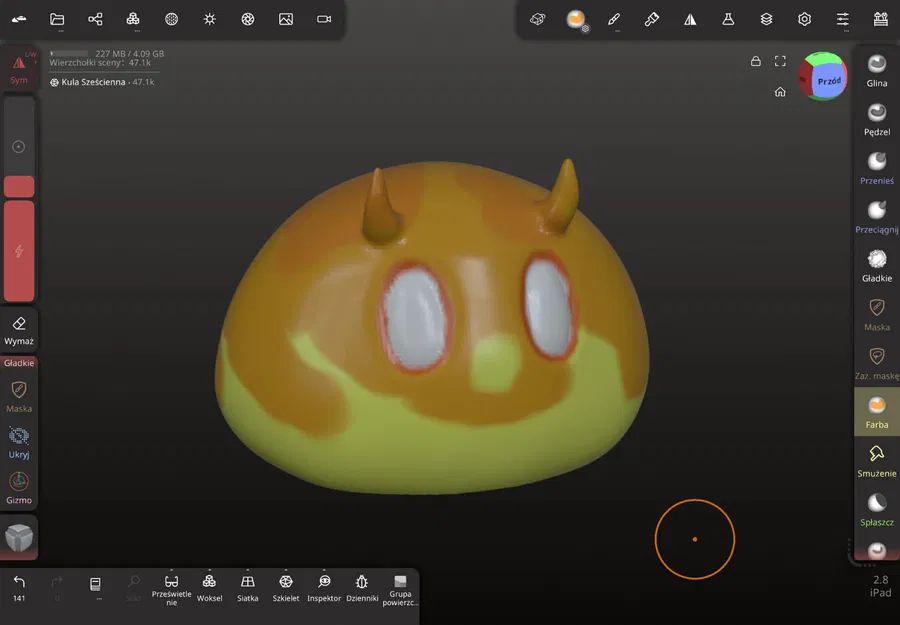Open the lighting settings panel
Viewport: 900px width, 625px height.
pyautogui.click(x=209, y=18)
